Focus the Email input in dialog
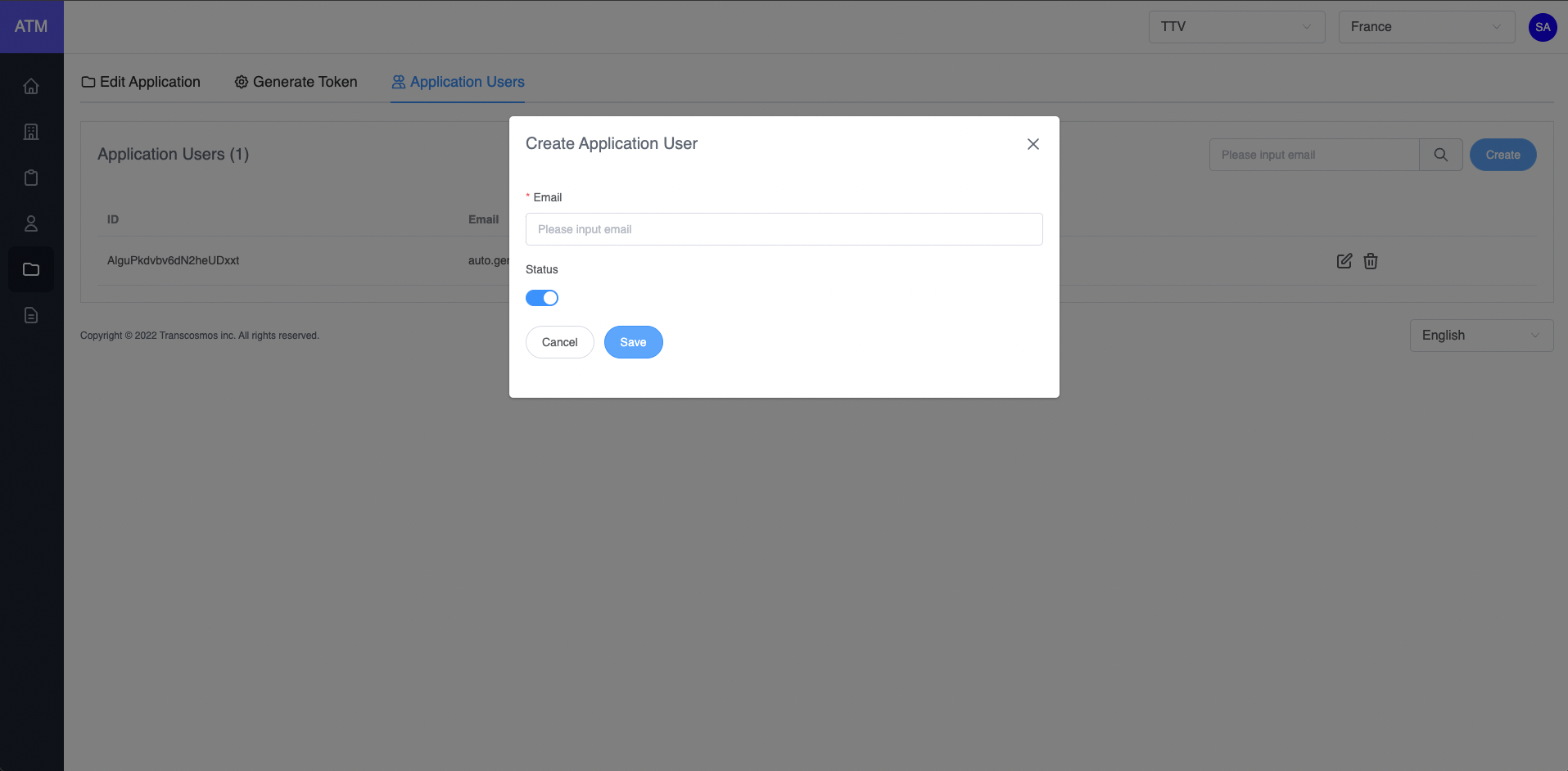1568x771 pixels. (x=784, y=229)
